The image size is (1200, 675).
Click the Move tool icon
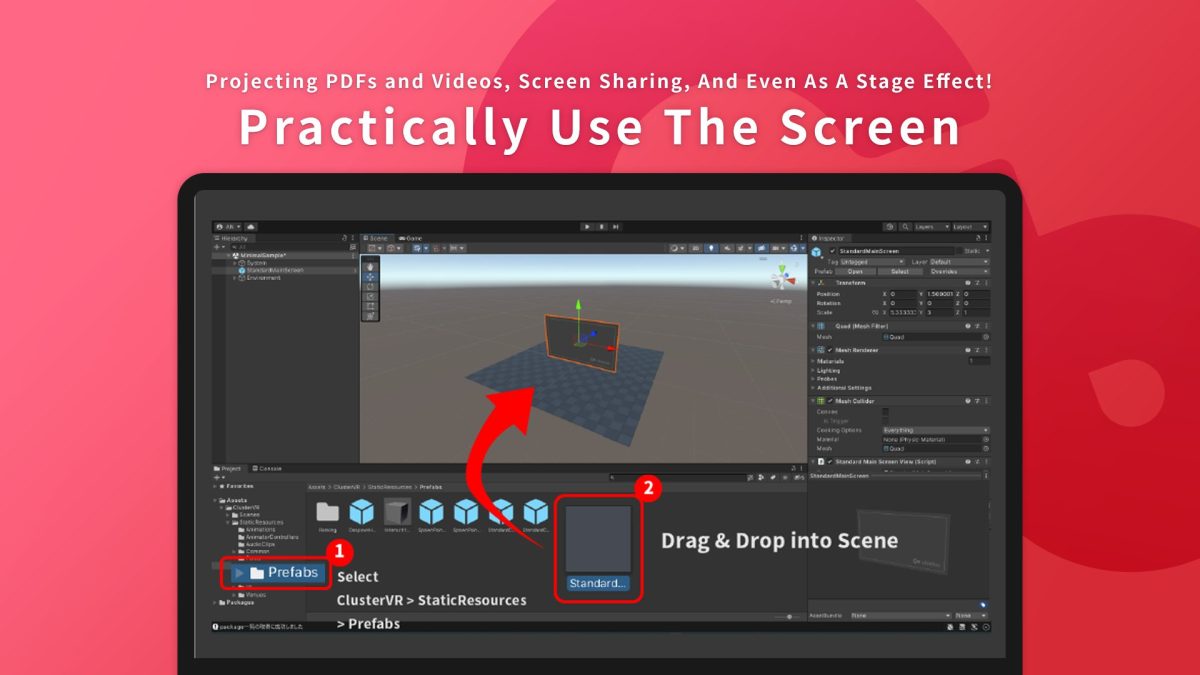368,277
